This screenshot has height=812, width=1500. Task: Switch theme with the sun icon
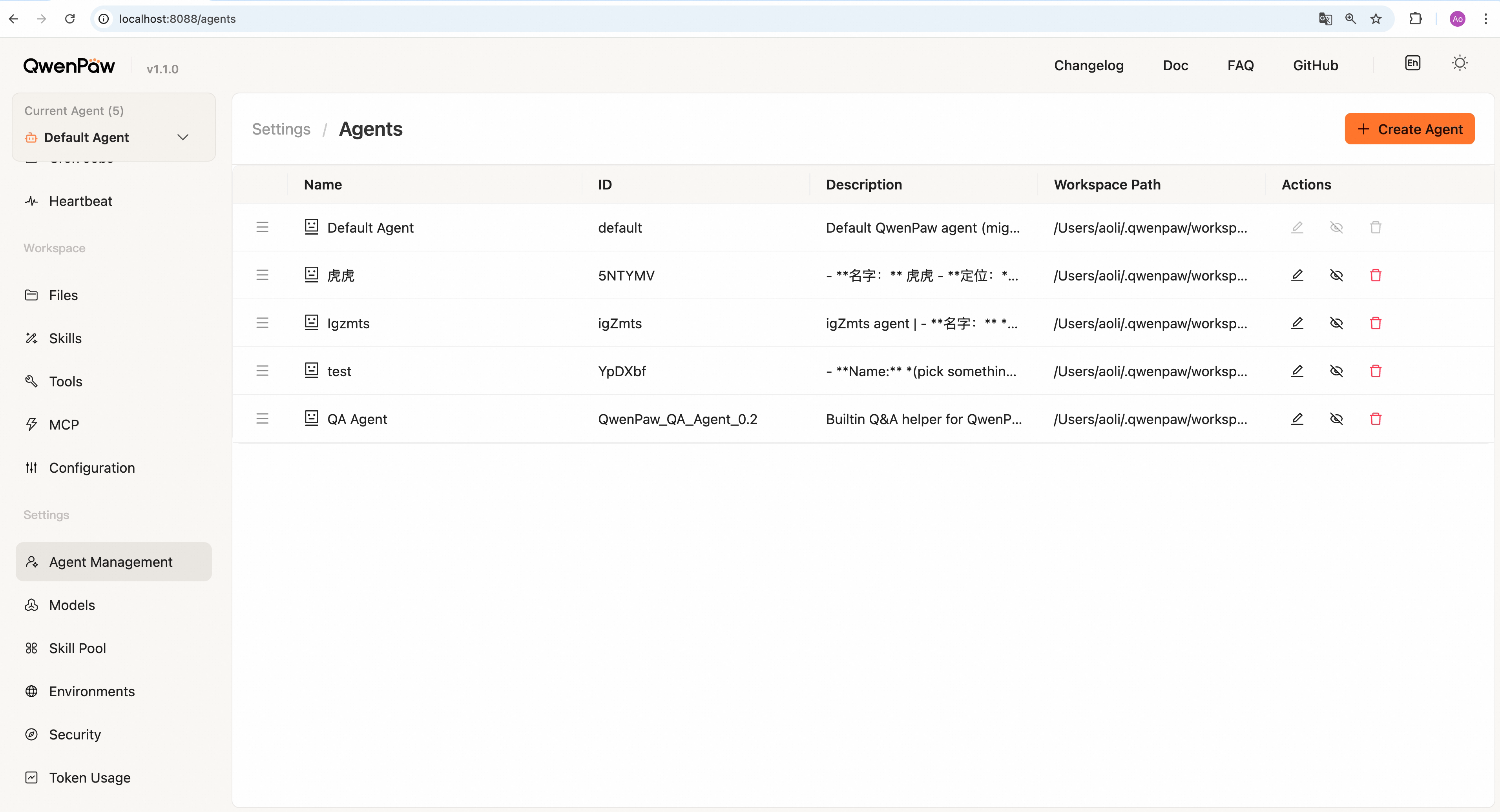tap(1459, 64)
